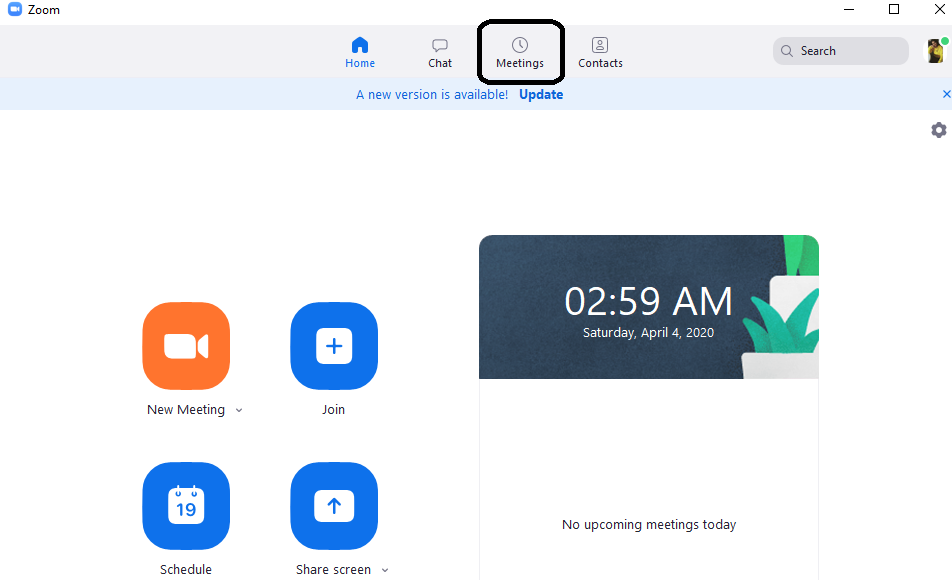Maximize the Zoom window
This screenshot has width=952, height=580.
pyautogui.click(x=894, y=10)
